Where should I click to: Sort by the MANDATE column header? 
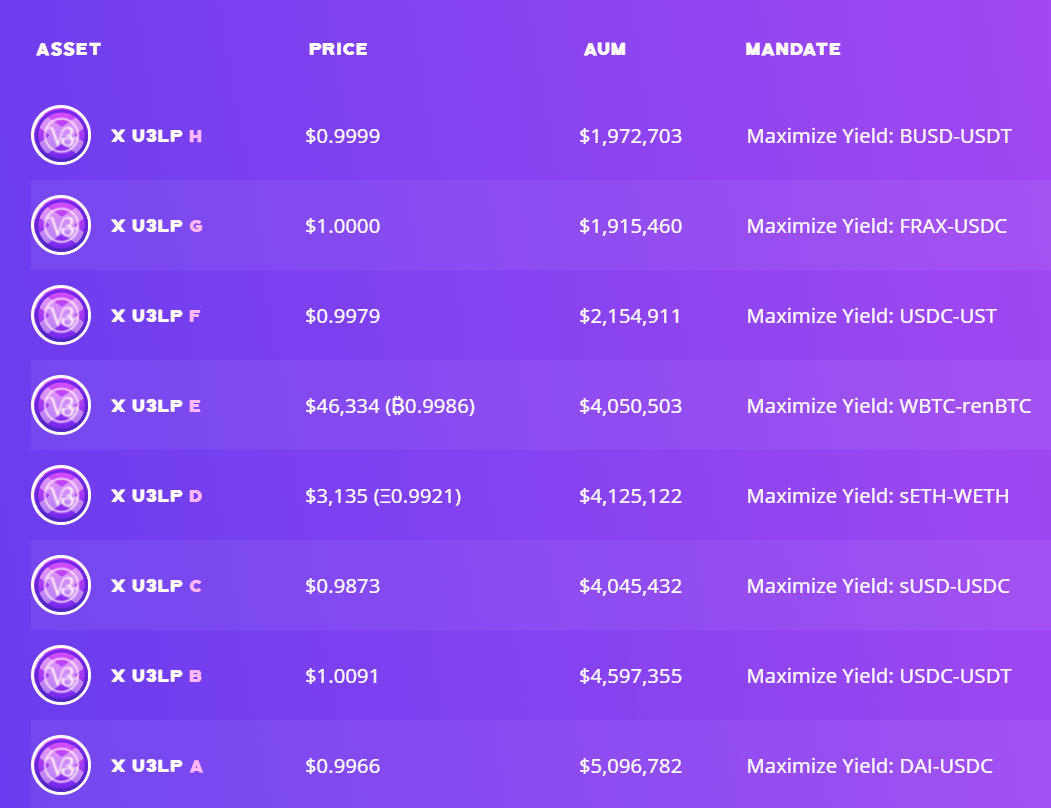coord(792,49)
